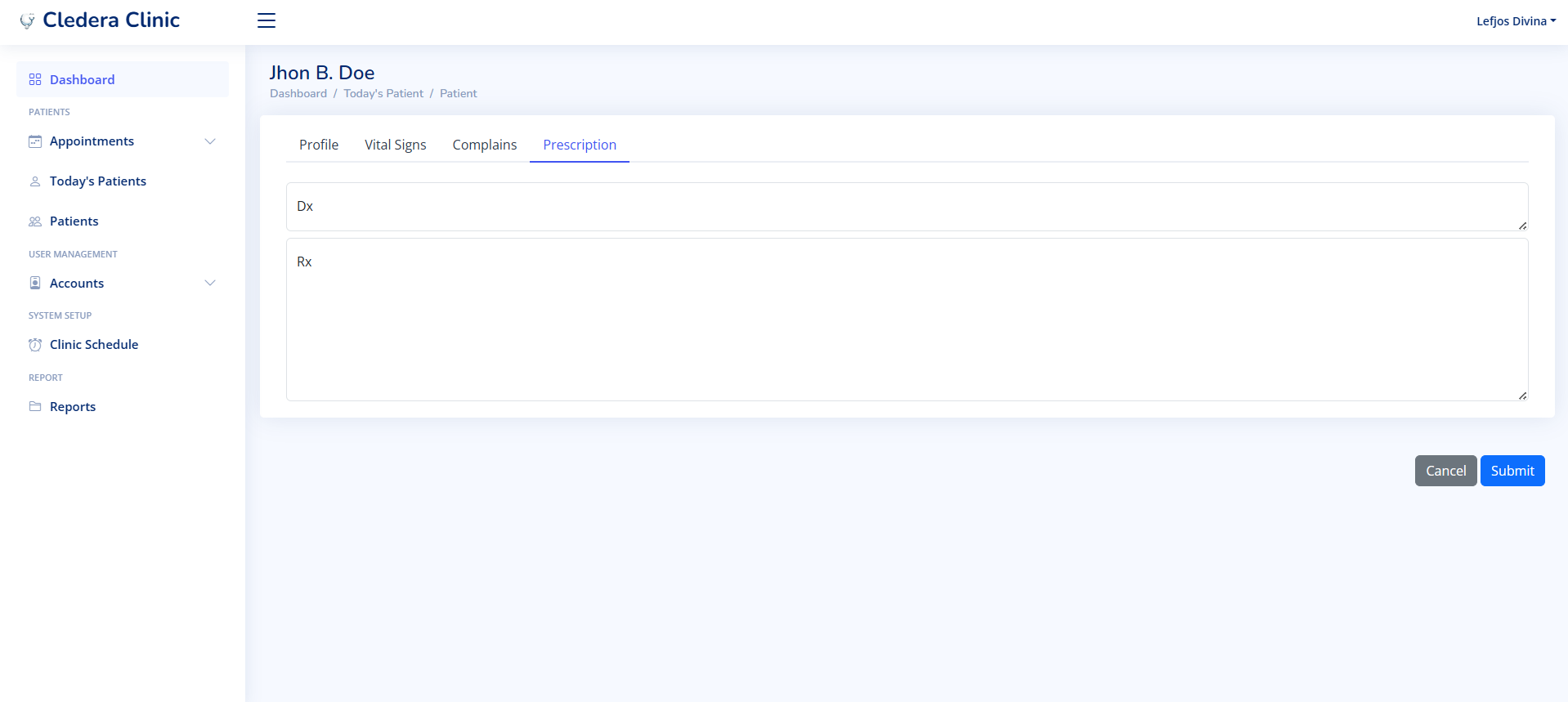
Task: Click the hamburger menu icon
Action: point(267,20)
